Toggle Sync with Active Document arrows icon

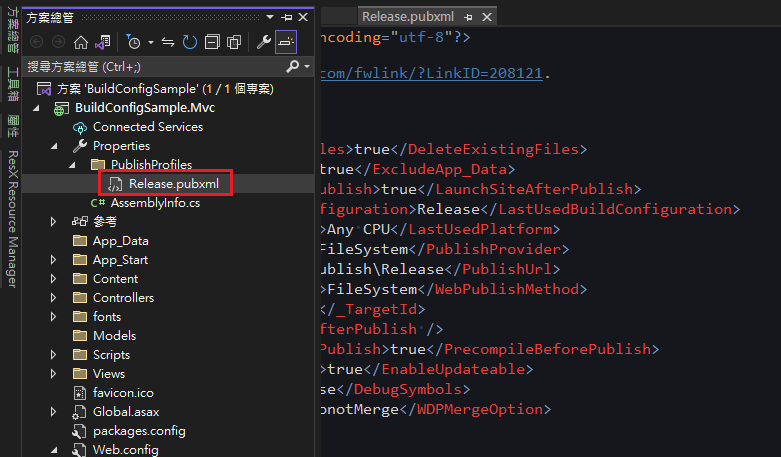(168, 42)
